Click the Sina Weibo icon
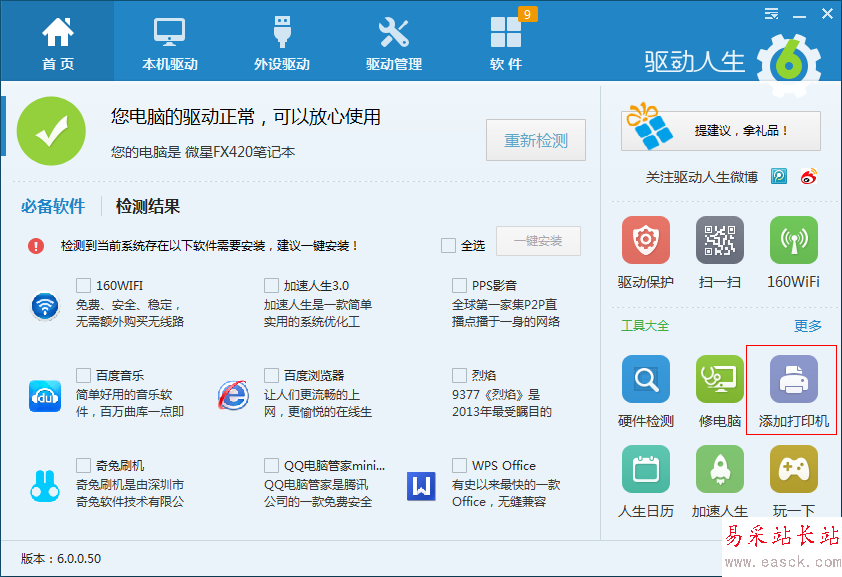 (808, 176)
